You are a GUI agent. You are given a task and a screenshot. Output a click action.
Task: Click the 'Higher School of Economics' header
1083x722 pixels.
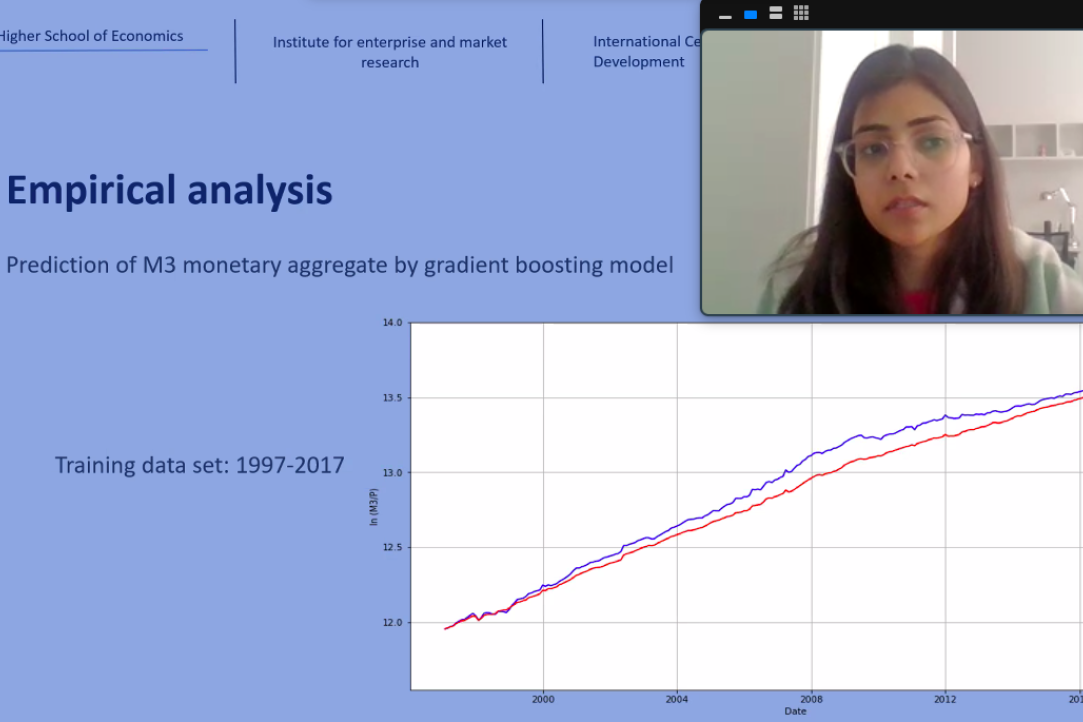90,36
